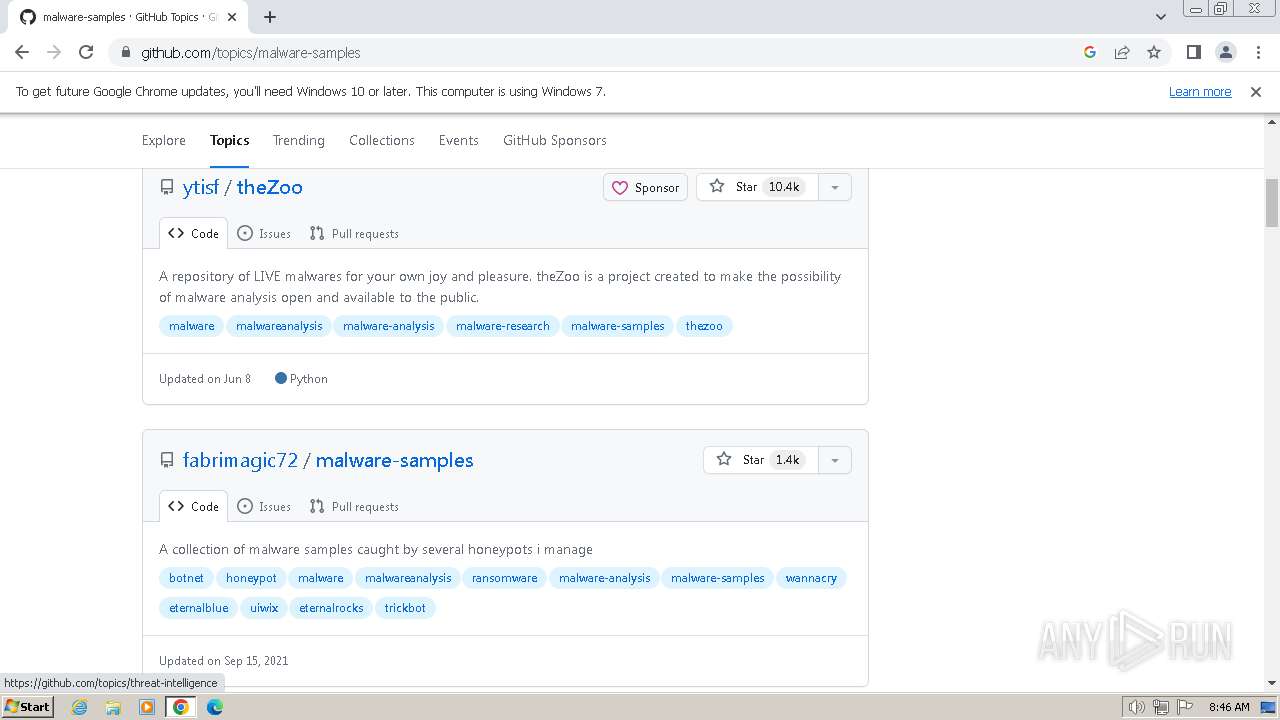Expand star lists dropdown for theZoo
This screenshot has width=1280, height=720.
coord(835,187)
